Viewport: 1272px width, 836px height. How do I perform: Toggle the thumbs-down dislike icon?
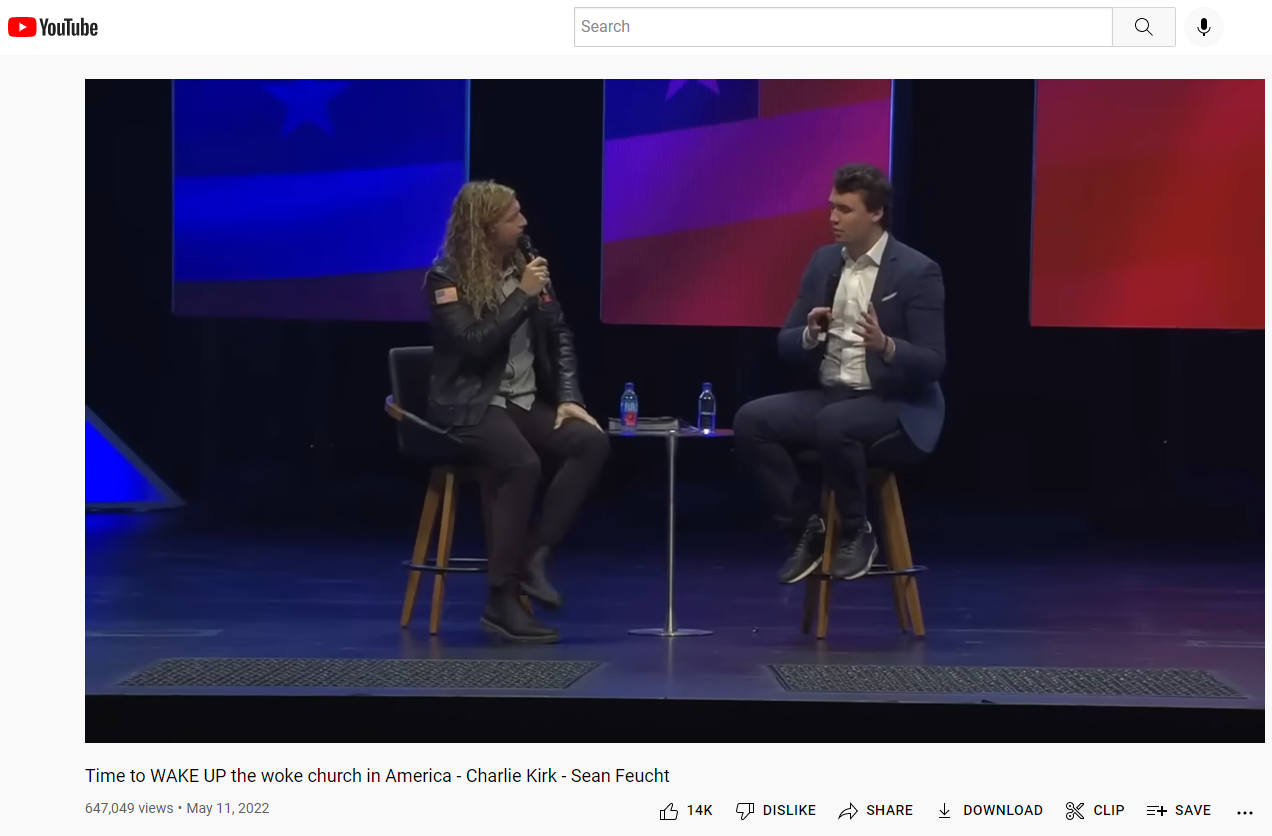click(744, 811)
